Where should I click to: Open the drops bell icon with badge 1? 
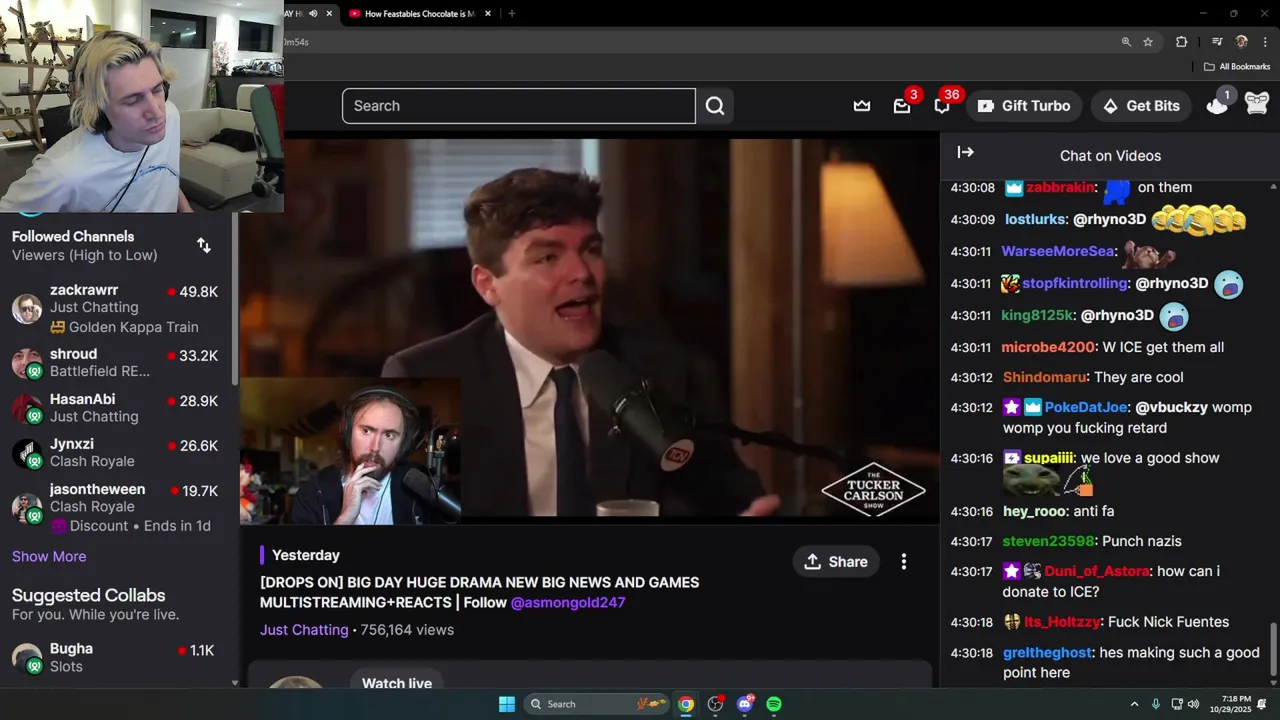click(1217, 104)
